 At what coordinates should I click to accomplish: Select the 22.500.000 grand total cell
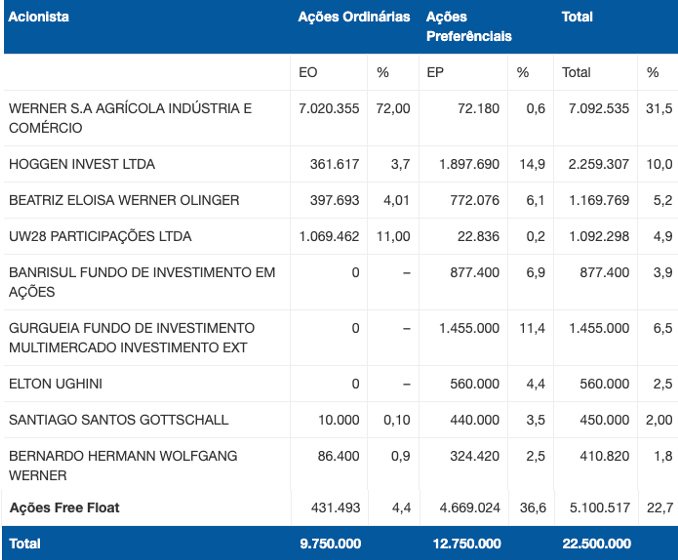[x=597, y=544]
